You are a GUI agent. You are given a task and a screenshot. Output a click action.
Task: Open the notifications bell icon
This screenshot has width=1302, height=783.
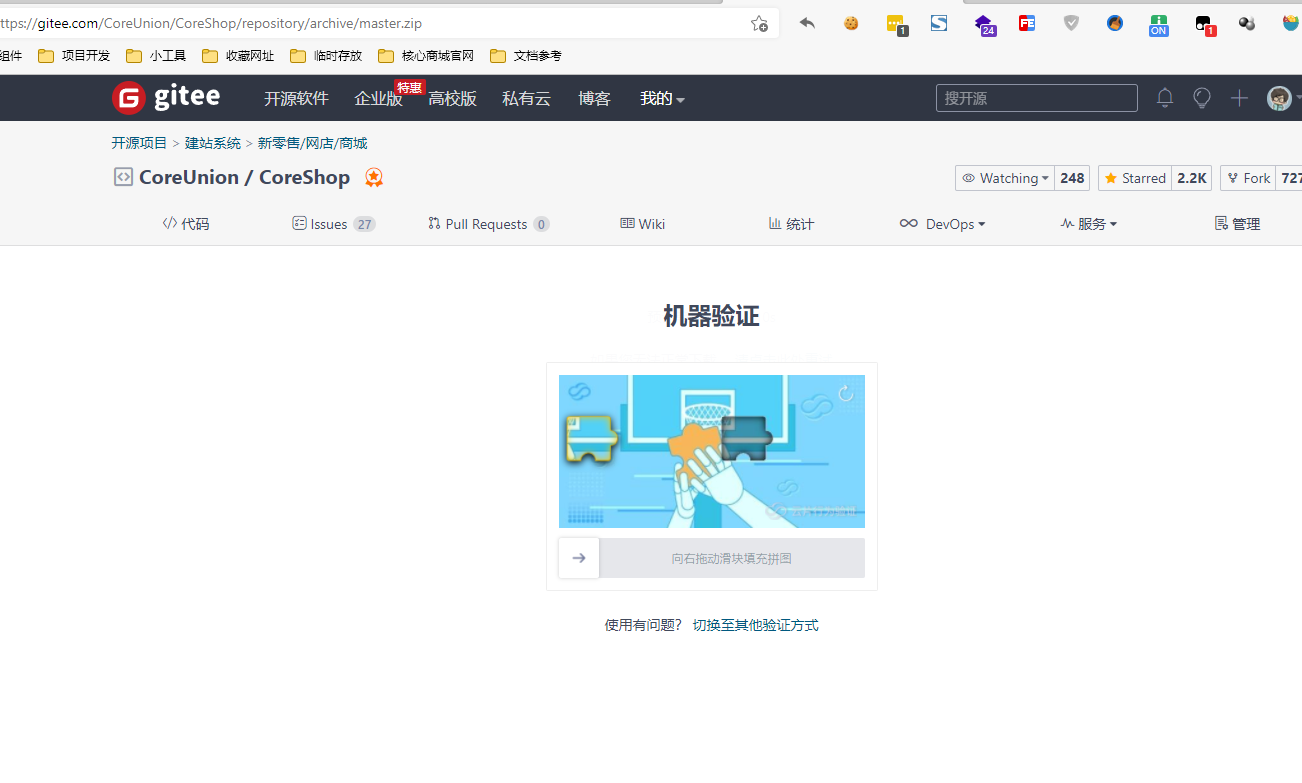[1164, 98]
